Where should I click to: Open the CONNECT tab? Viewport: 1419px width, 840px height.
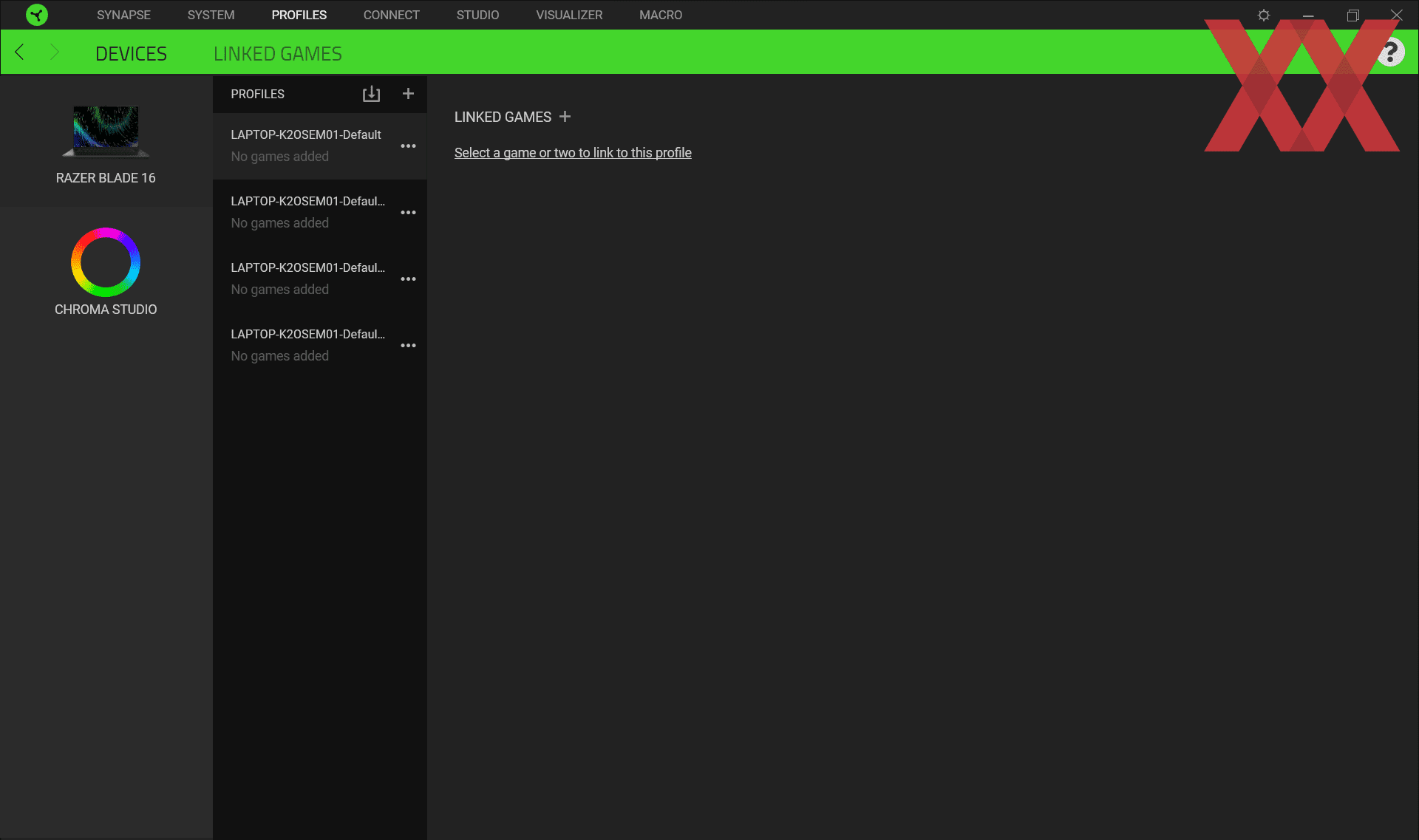tap(391, 15)
